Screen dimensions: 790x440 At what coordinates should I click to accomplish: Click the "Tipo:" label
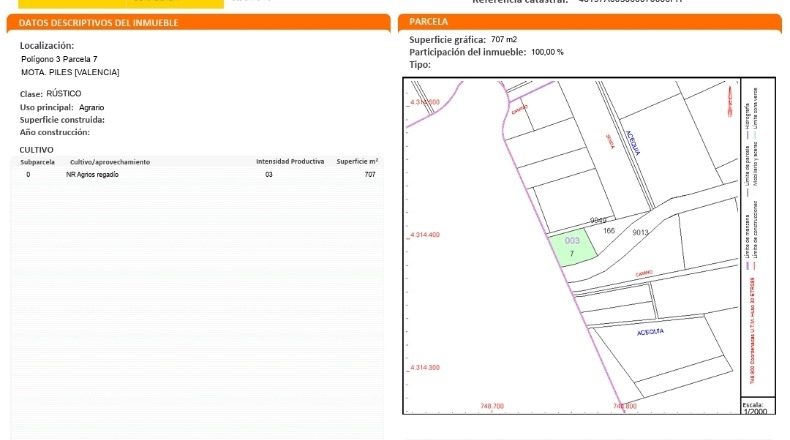pos(420,65)
